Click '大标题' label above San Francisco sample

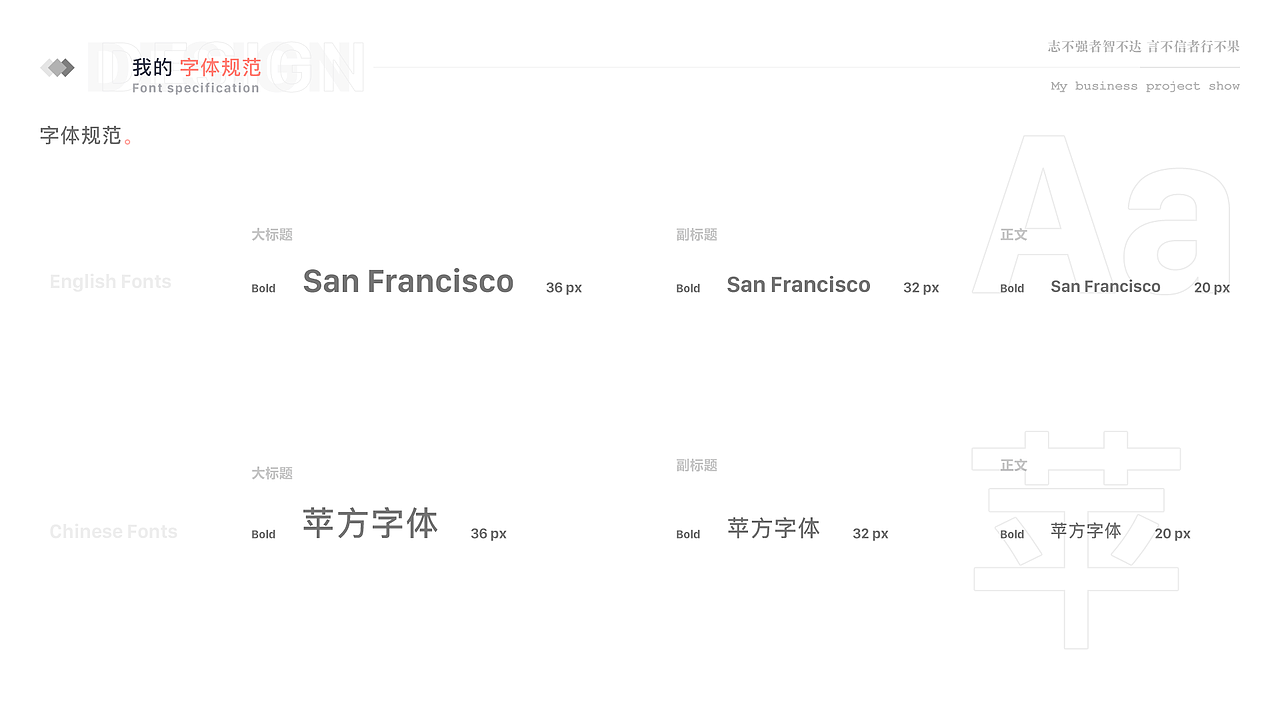[272, 235]
